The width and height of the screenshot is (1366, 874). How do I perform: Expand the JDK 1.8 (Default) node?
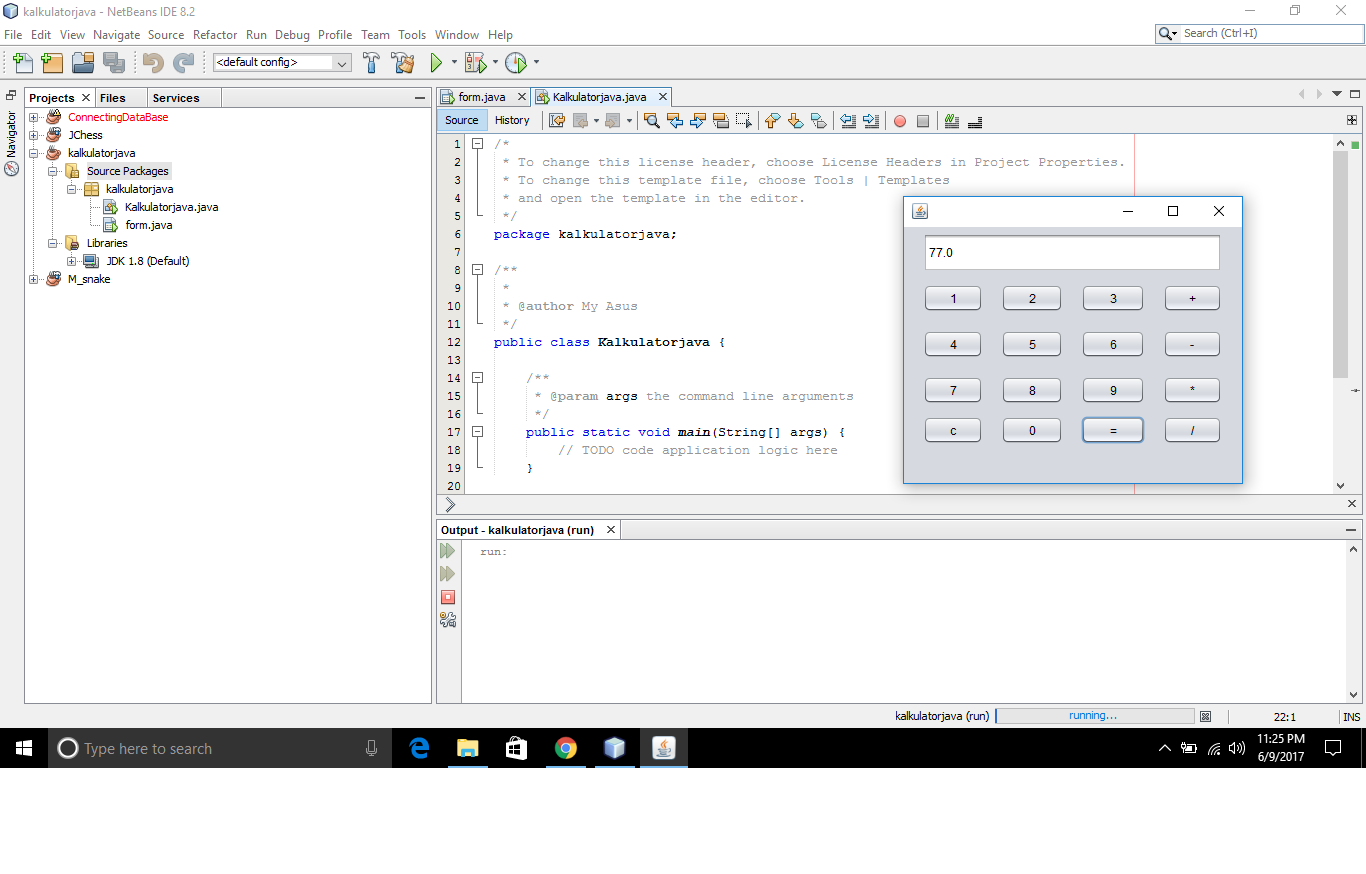(x=72, y=261)
